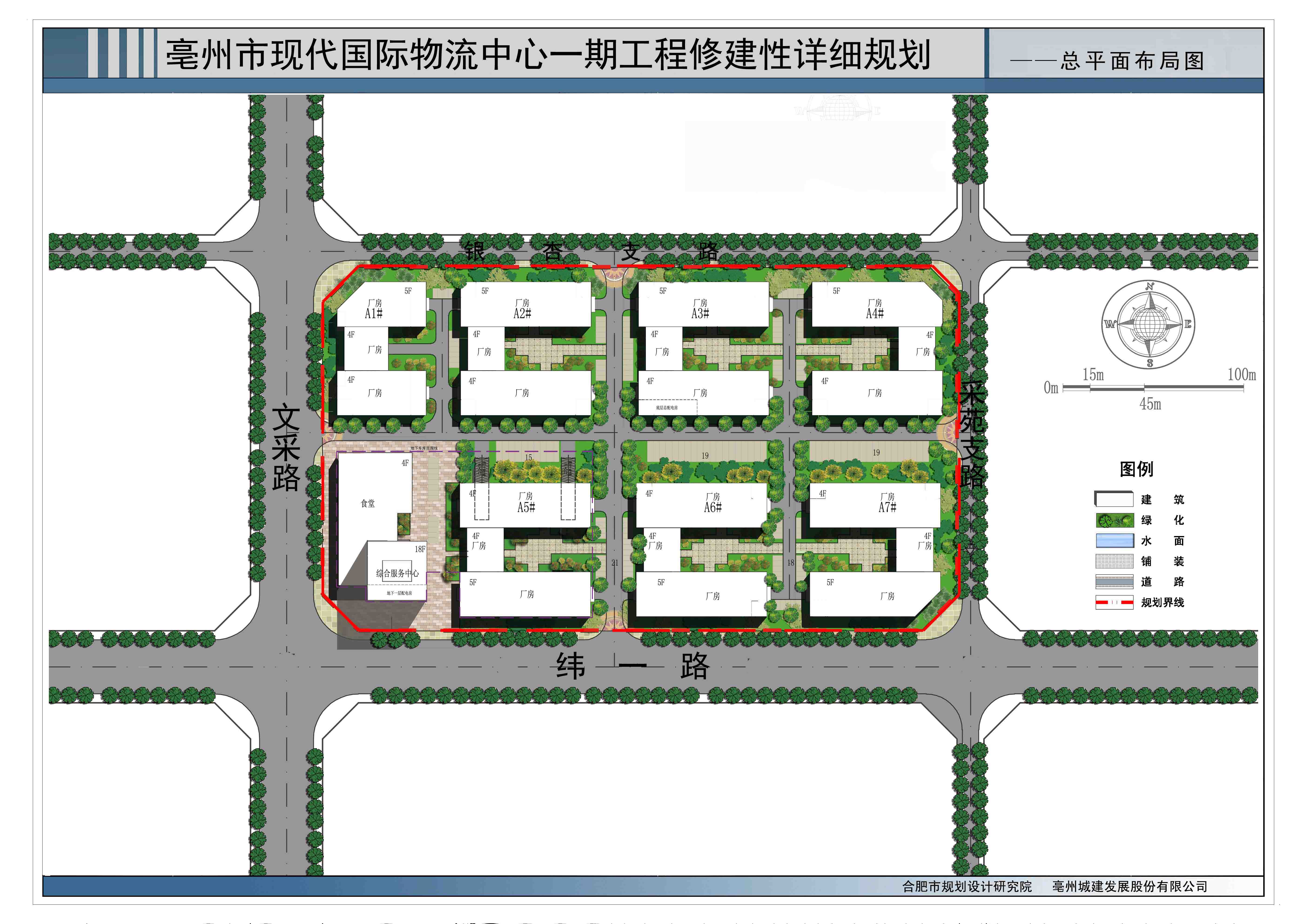Click building label 厂房 A6#

click(713, 502)
